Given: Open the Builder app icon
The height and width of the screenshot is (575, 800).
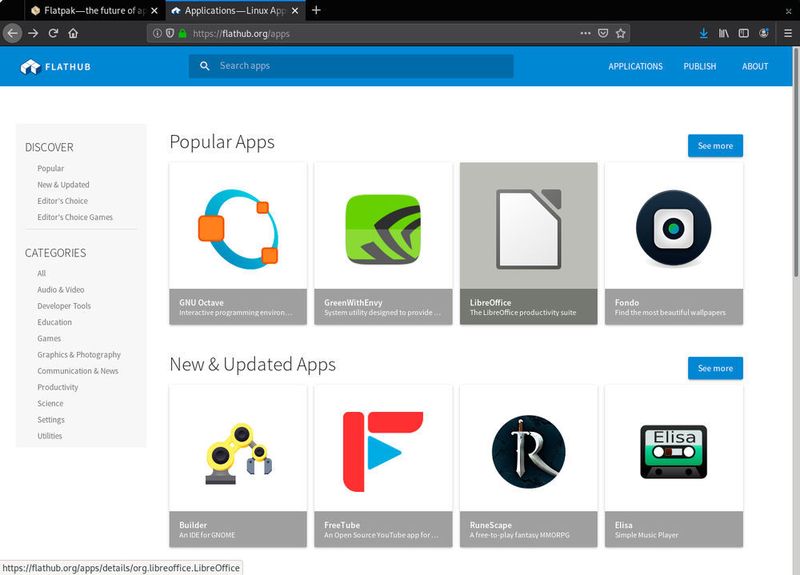Looking at the screenshot, I should click(238, 454).
